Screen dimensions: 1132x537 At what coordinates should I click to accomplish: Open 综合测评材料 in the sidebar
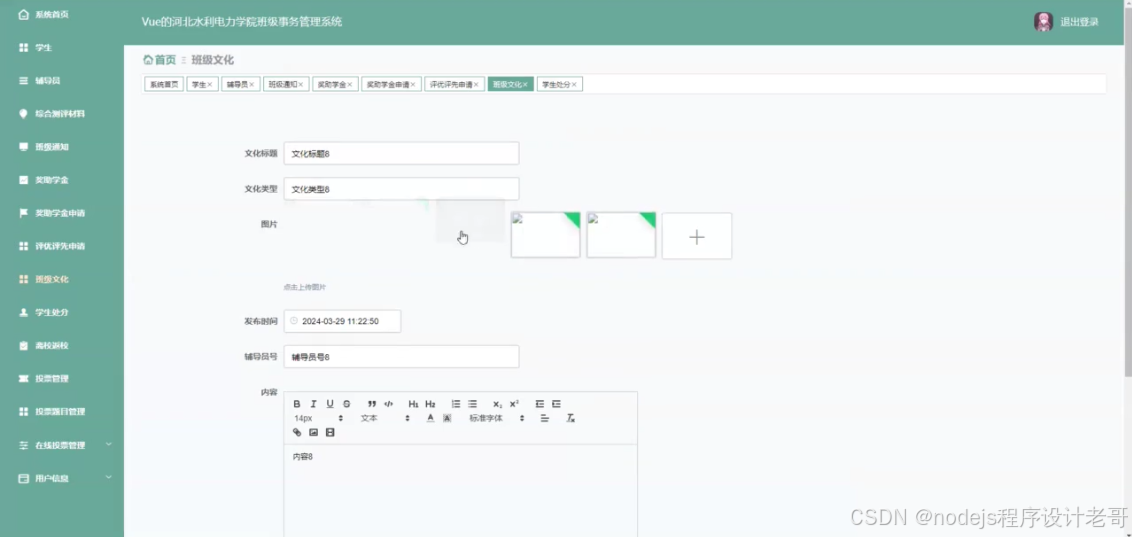pyautogui.click(x=62, y=114)
